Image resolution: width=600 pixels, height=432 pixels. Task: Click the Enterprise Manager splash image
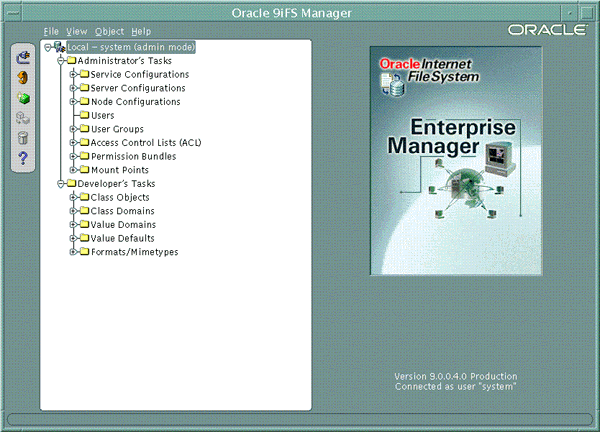point(456,161)
